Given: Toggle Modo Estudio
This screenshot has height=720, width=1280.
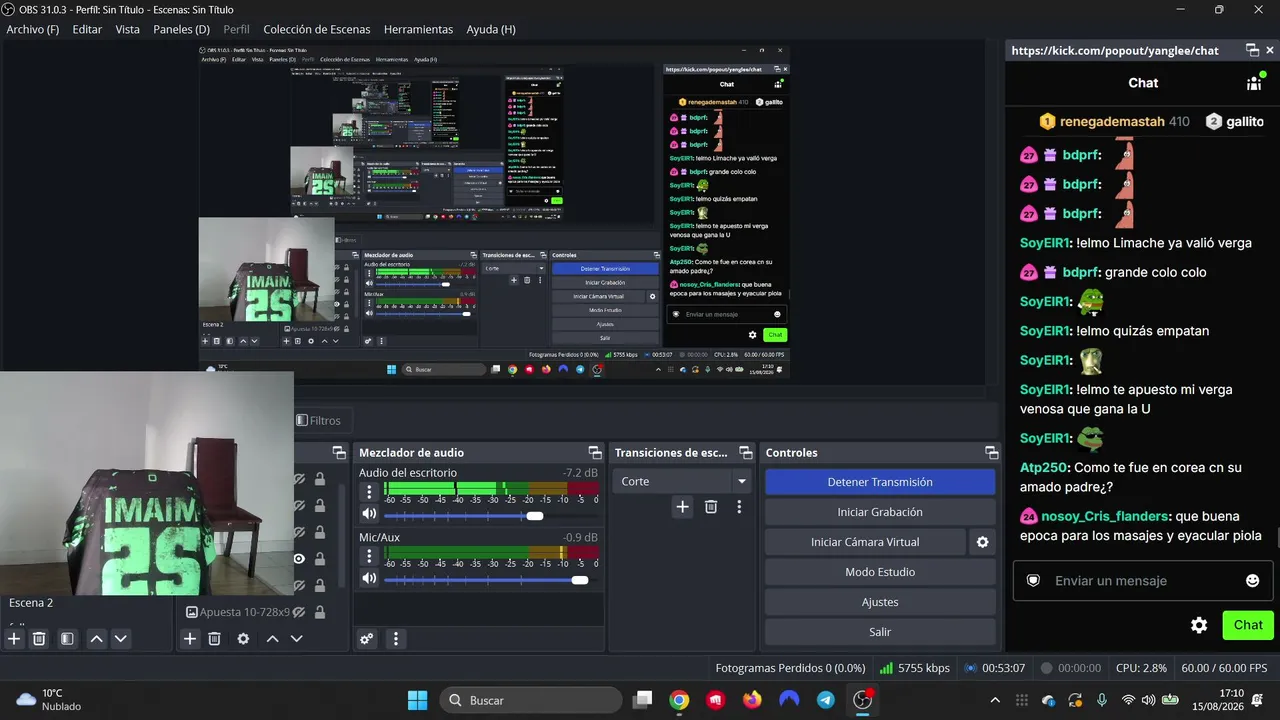Looking at the screenshot, I should 880,572.
